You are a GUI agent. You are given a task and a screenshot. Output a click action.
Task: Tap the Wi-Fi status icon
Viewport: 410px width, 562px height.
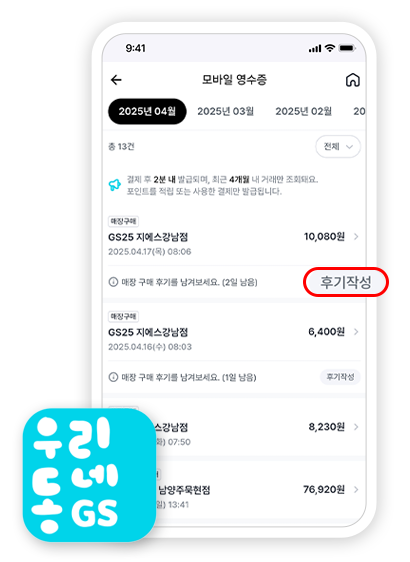pyautogui.click(x=330, y=48)
